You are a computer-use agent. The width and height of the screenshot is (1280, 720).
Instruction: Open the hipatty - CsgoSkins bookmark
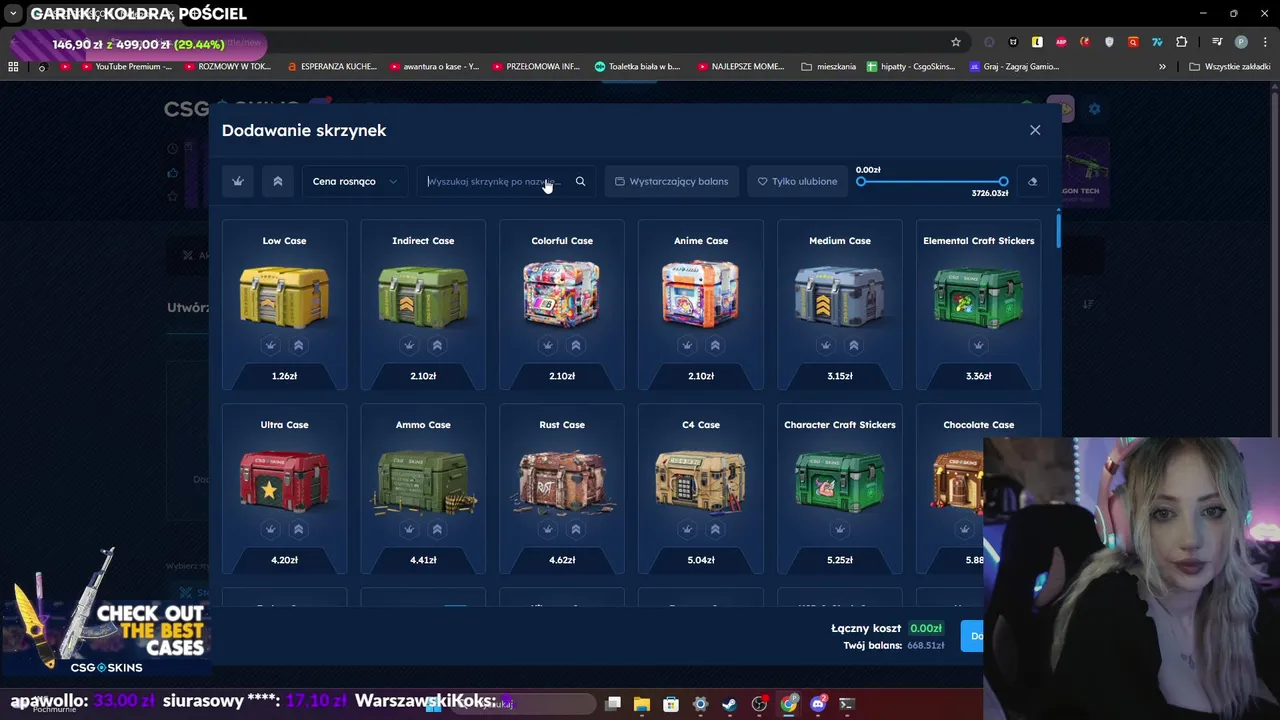pyautogui.click(x=911, y=67)
